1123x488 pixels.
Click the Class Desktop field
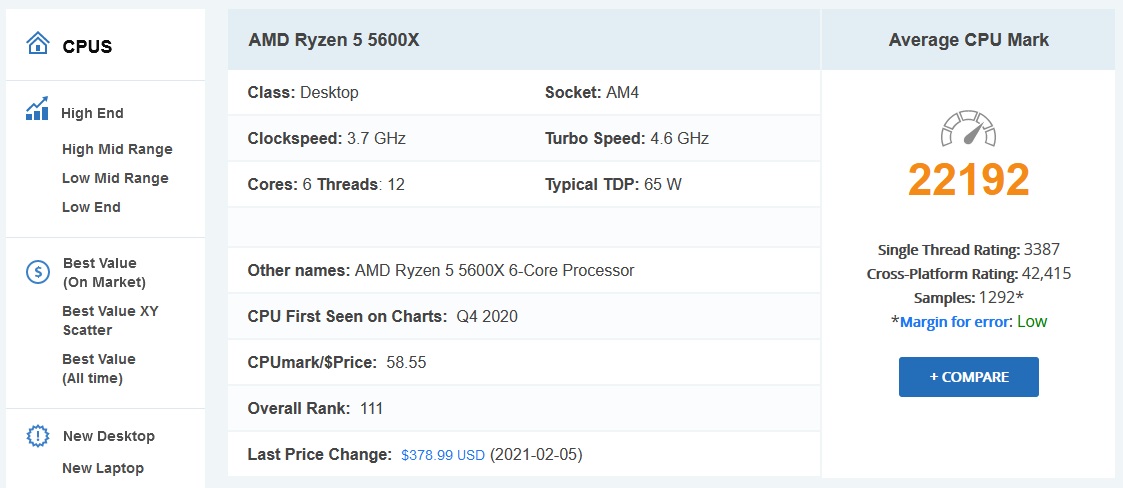click(303, 92)
